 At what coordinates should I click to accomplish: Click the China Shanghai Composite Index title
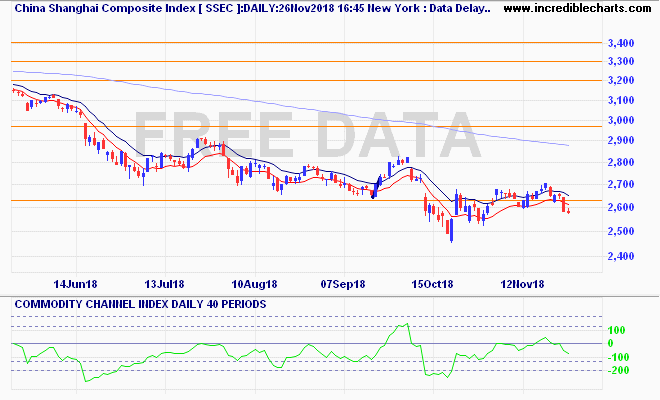[105, 8]
